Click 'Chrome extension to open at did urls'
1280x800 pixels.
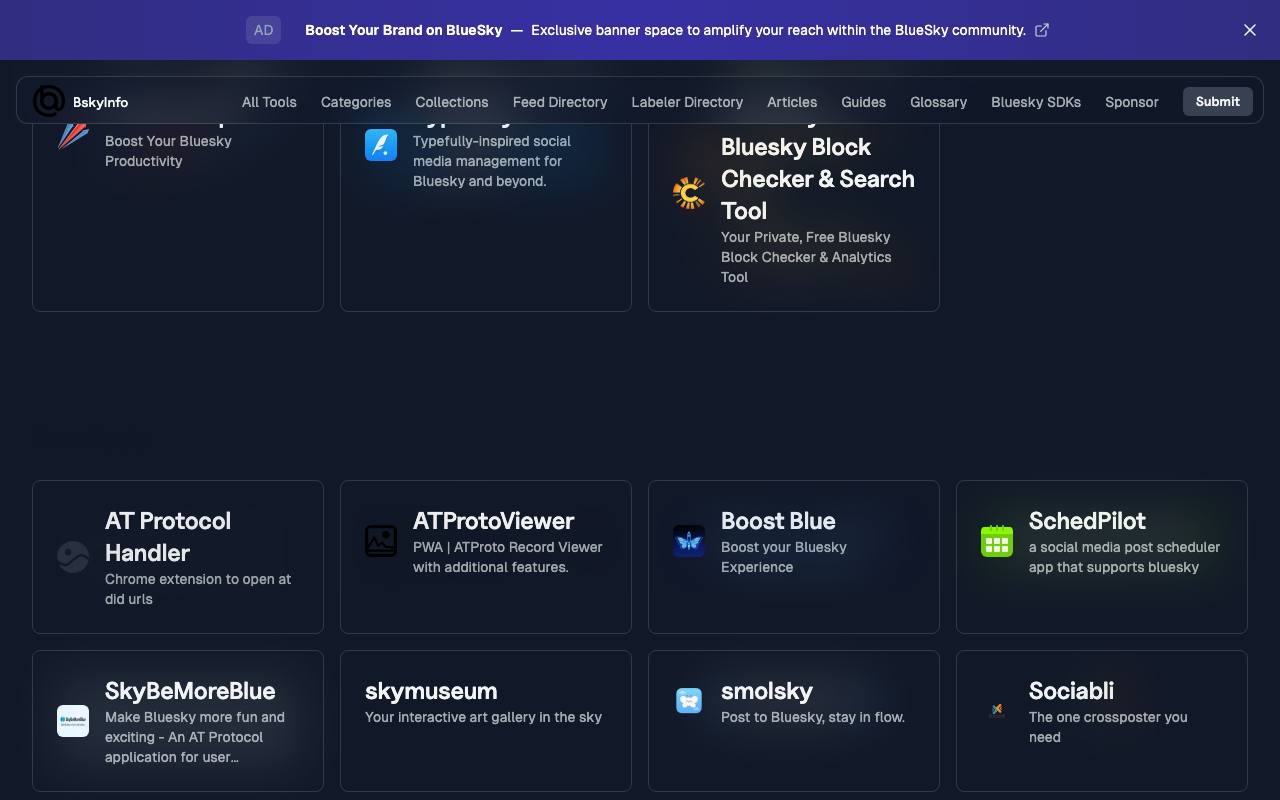pyautogui.click(x=198, y=589)
